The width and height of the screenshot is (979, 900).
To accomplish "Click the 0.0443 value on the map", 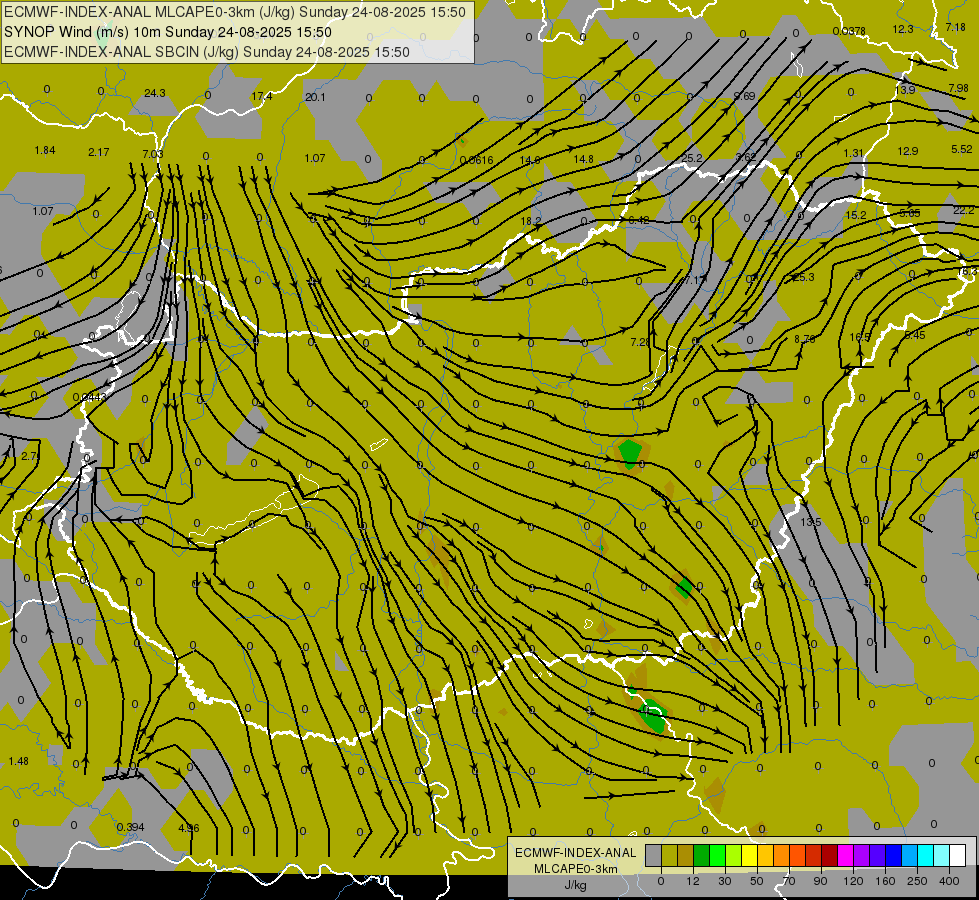I will click(89, 397).
